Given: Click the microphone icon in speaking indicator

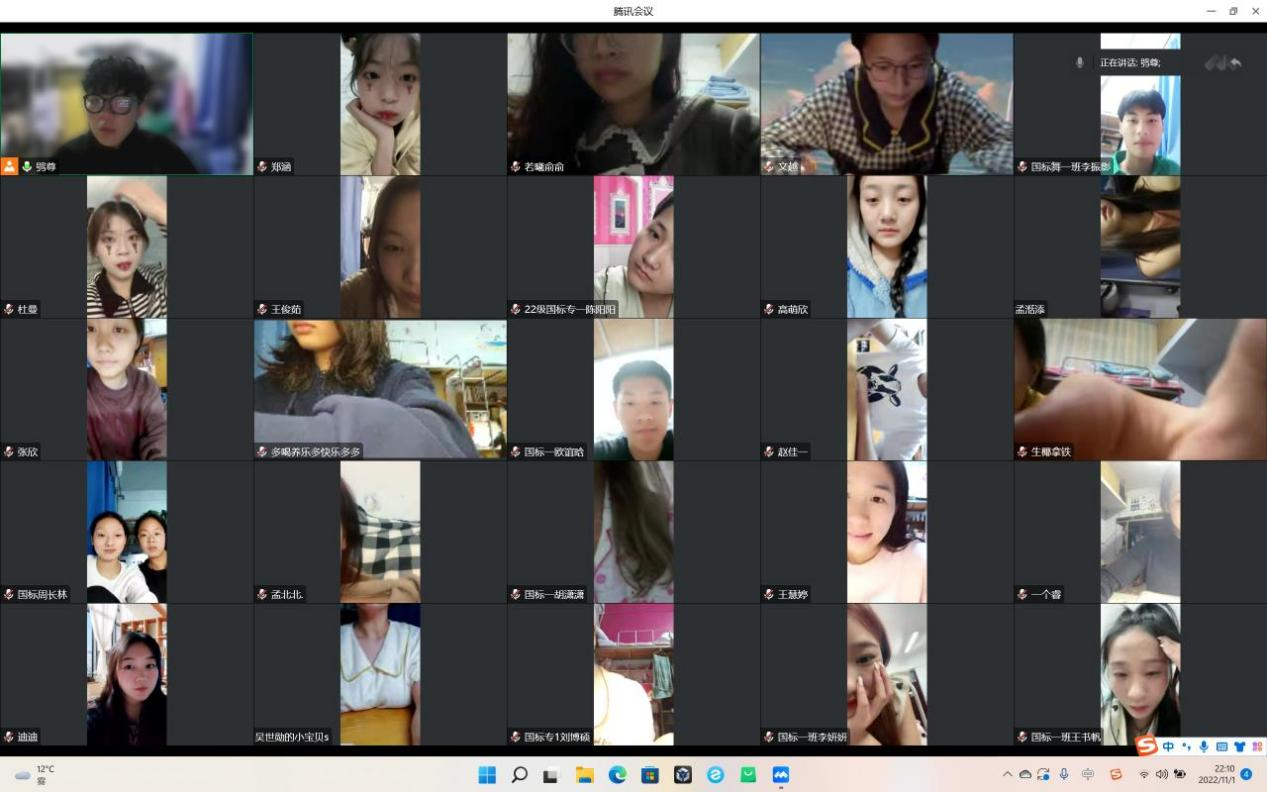Looking at the screenshot, I should point(1079,62).
